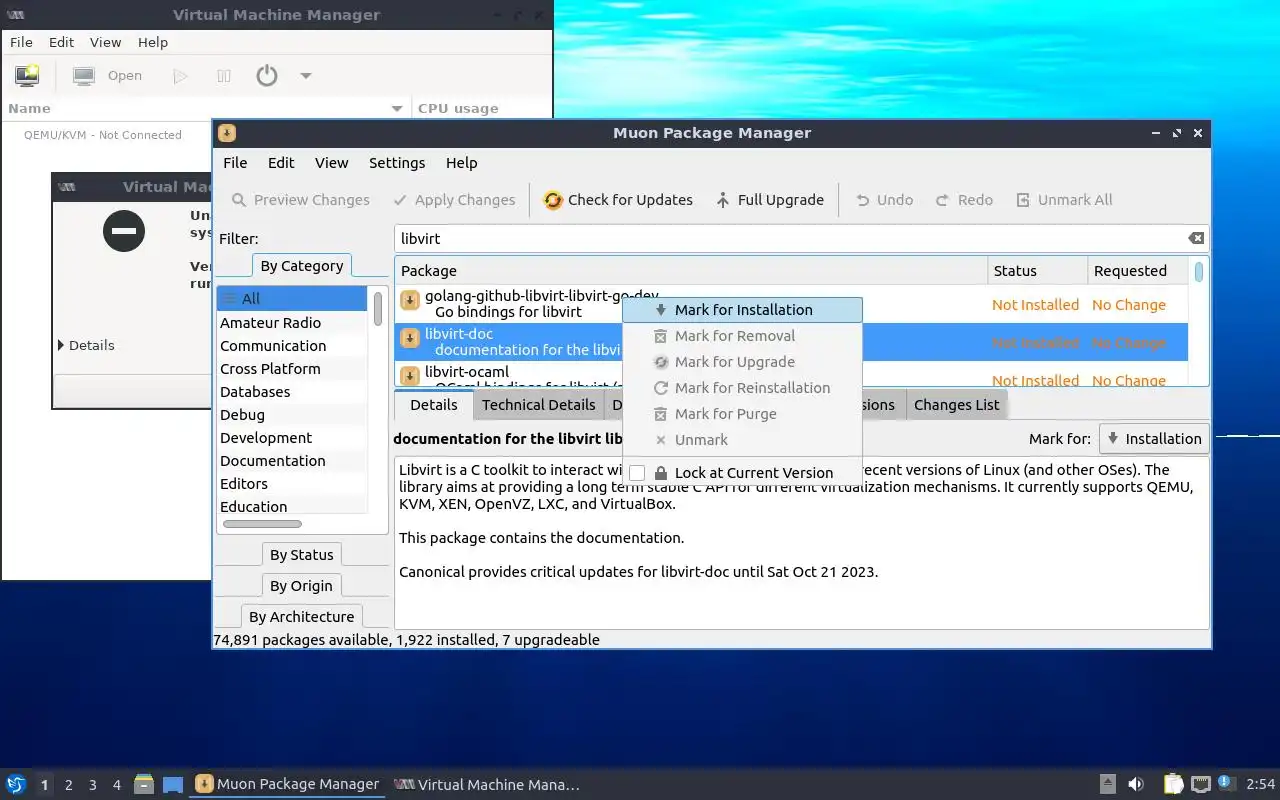Open the file manager taskbar launcher

[x=144, y=784]
